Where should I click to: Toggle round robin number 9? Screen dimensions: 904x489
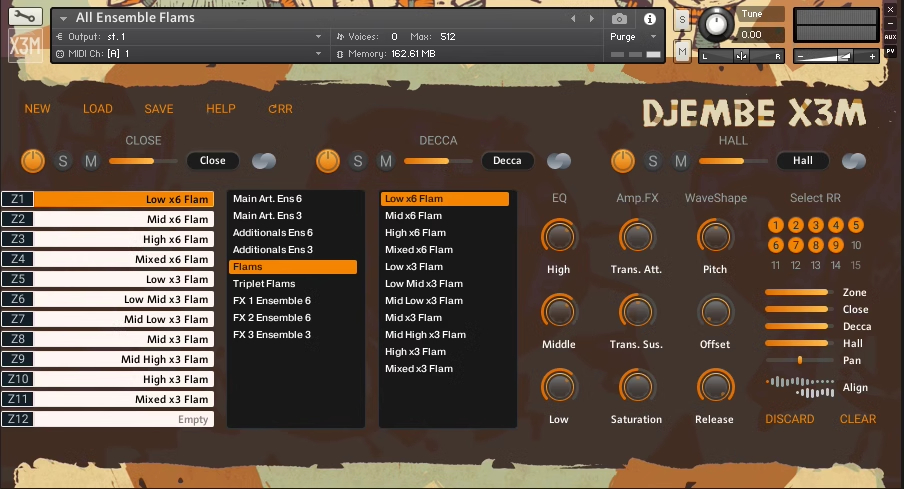coord(836,246)
